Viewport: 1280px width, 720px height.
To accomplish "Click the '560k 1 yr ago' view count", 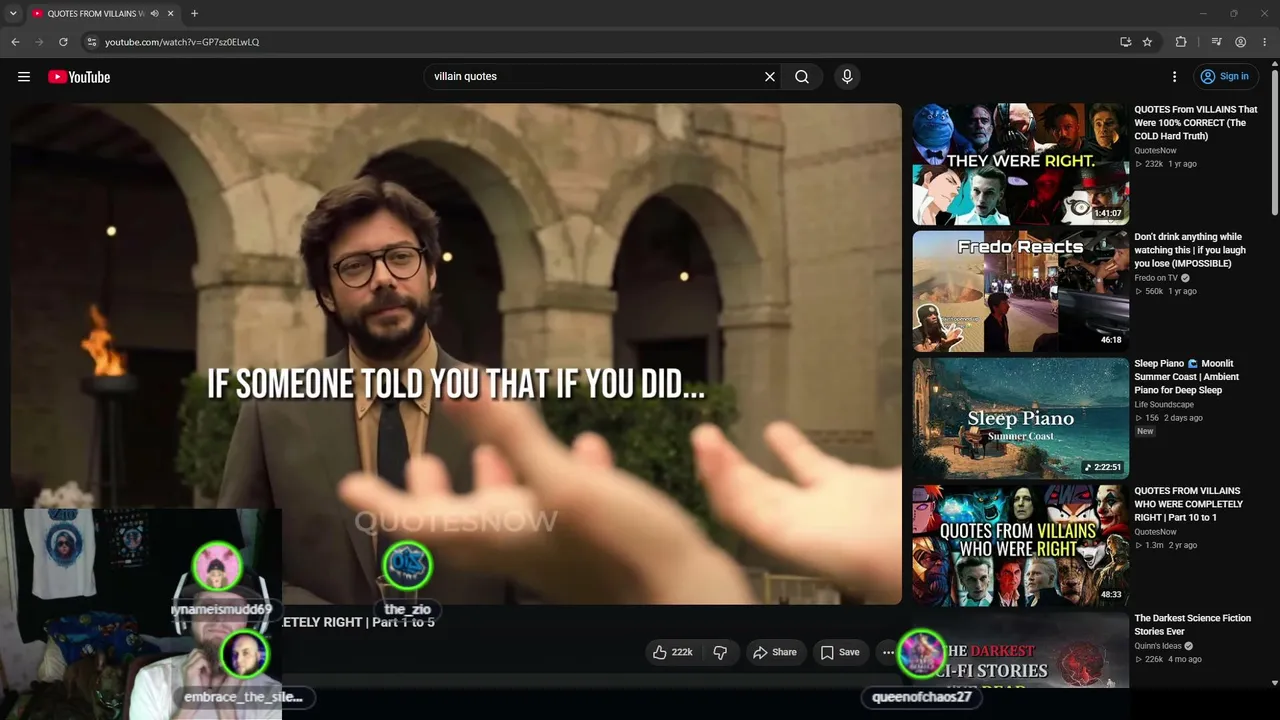I will click(1165, 291).
